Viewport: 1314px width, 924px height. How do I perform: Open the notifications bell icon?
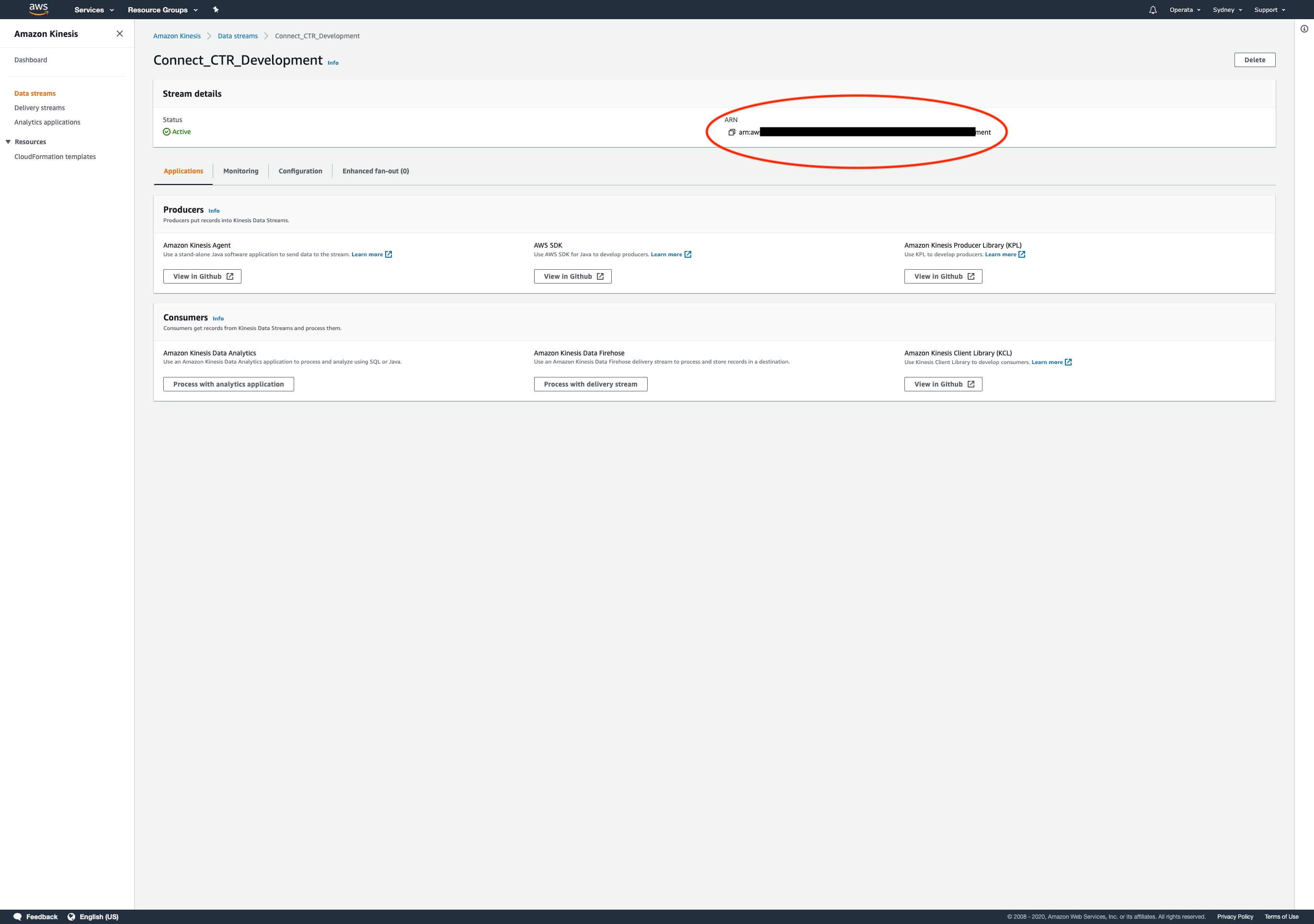tap(1152, 10)
